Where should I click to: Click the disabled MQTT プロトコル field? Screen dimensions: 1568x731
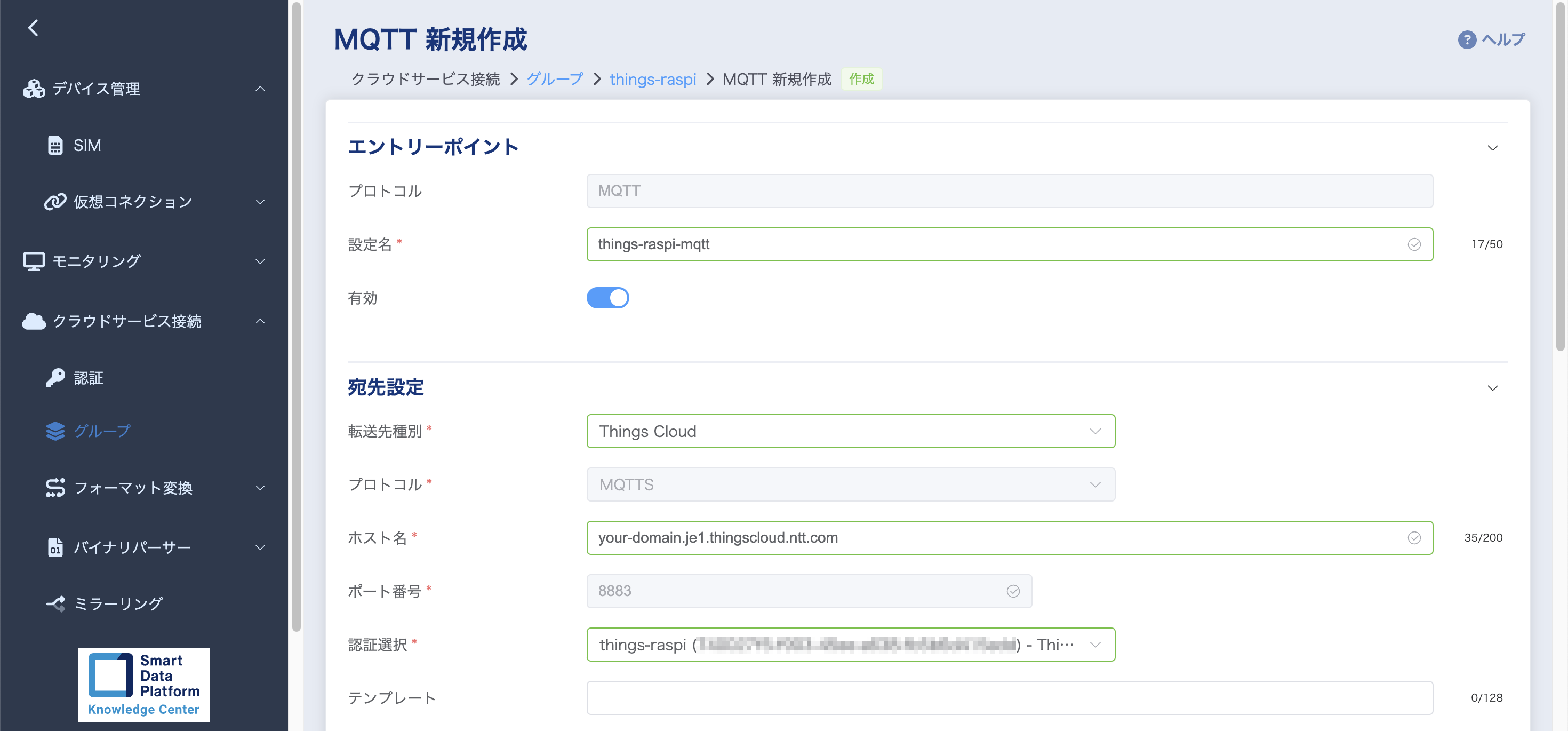[1010, 190]
